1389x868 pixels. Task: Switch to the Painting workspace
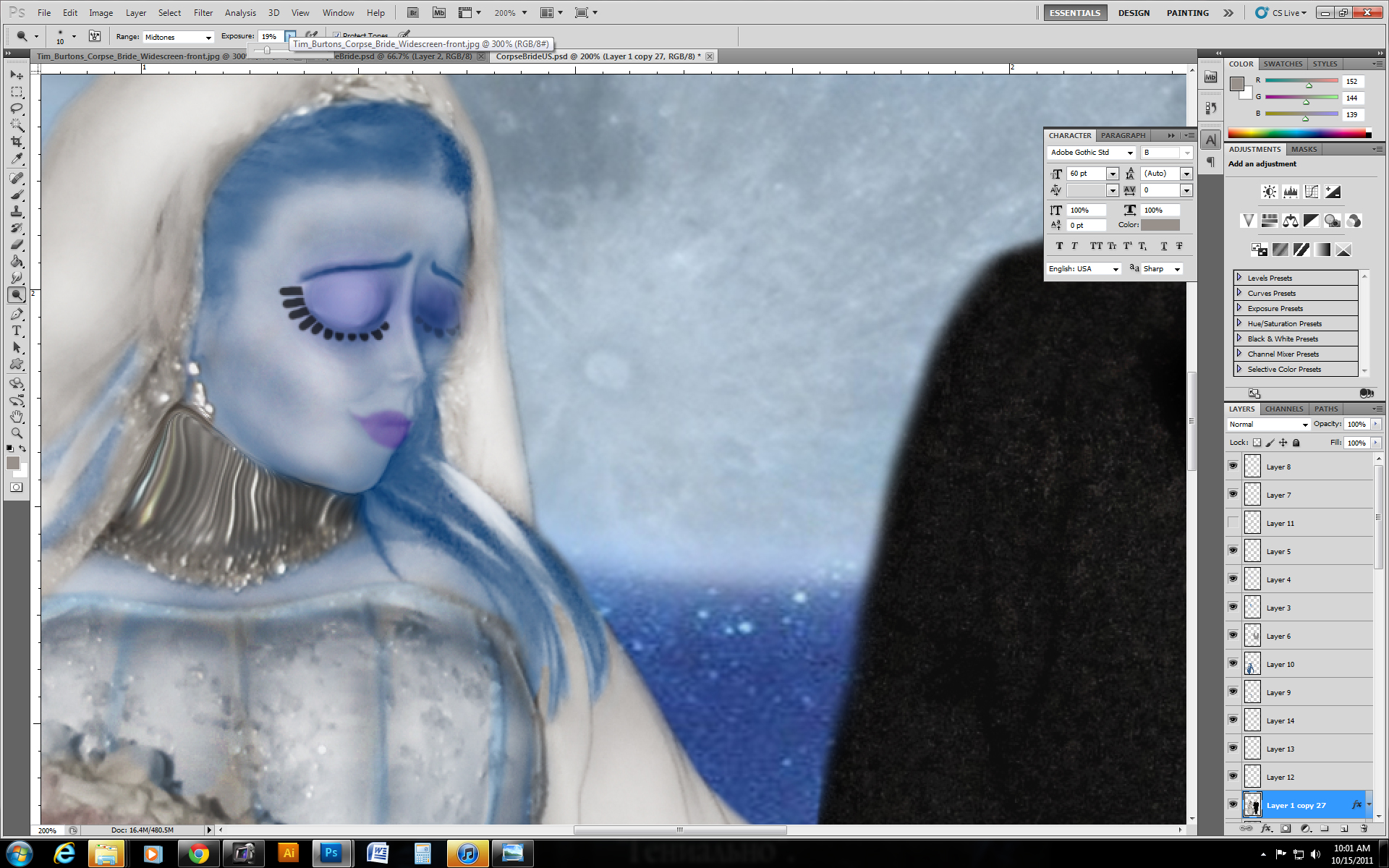coord(1187,13)
